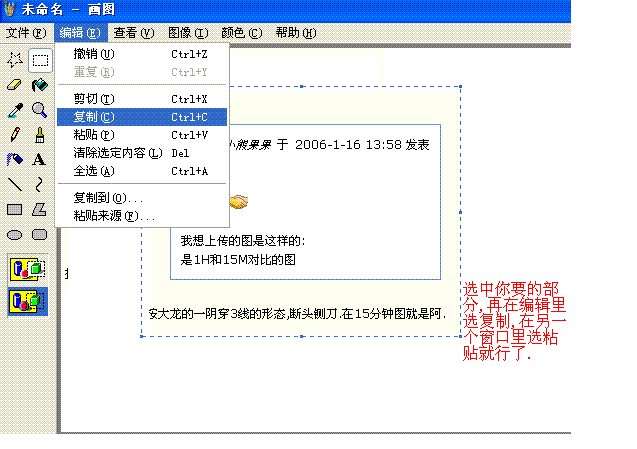The height and width of the screenshot is (449, 637).
Task: Click the handshake emoticon in canvas
Action: tap(239, 202)
